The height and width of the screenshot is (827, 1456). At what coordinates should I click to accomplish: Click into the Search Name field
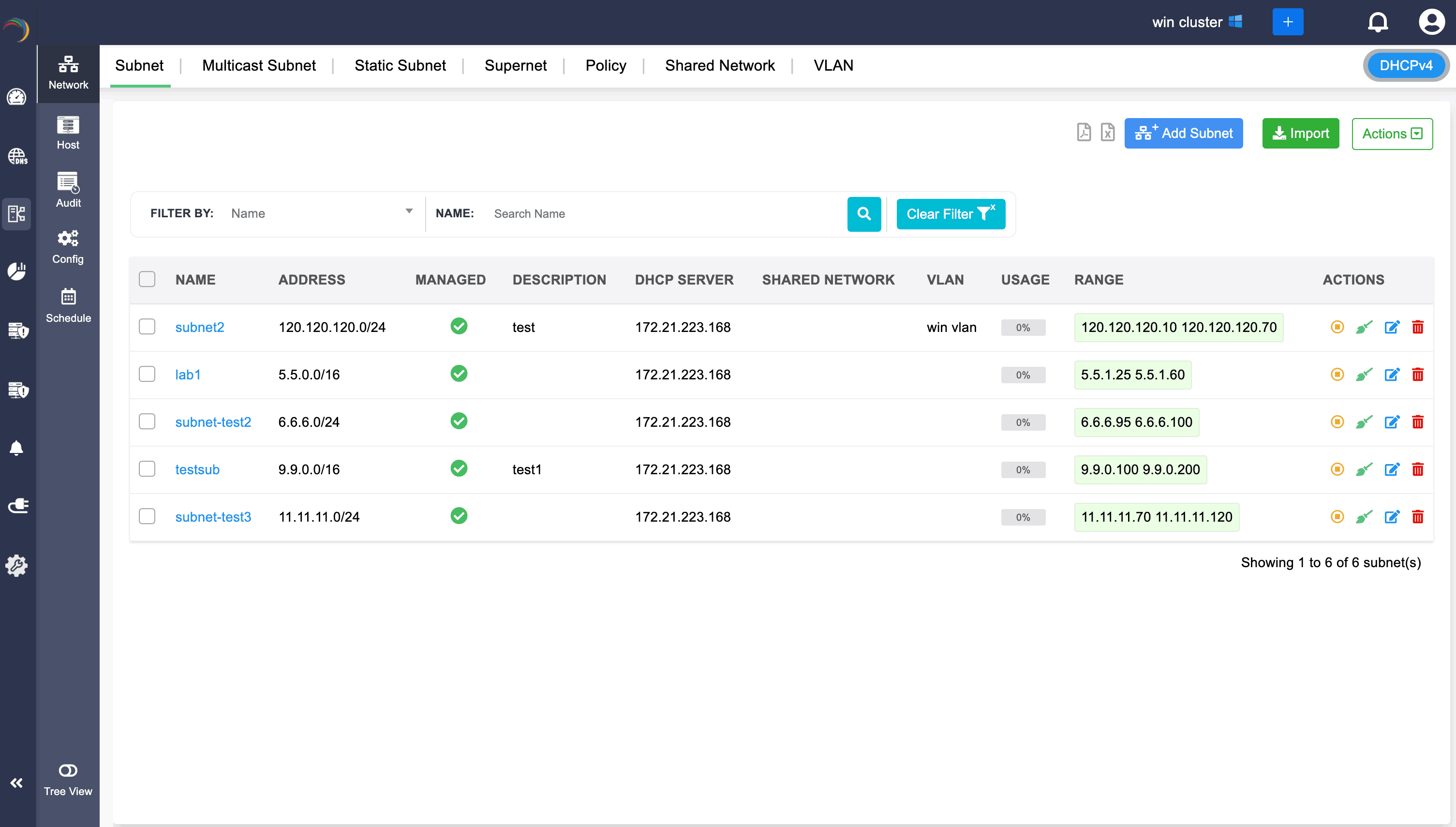coord(664,214)
